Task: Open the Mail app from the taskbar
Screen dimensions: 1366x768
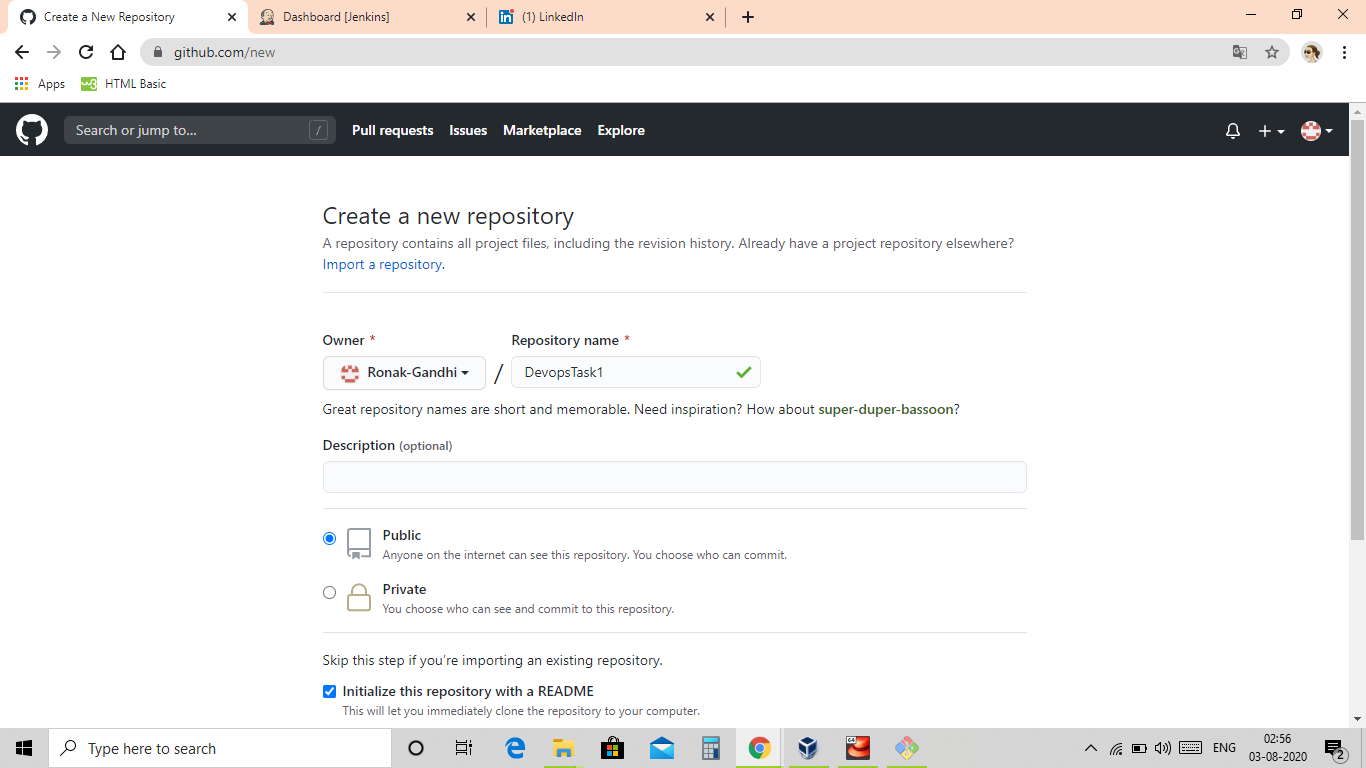Action: (x=661, y=748)
